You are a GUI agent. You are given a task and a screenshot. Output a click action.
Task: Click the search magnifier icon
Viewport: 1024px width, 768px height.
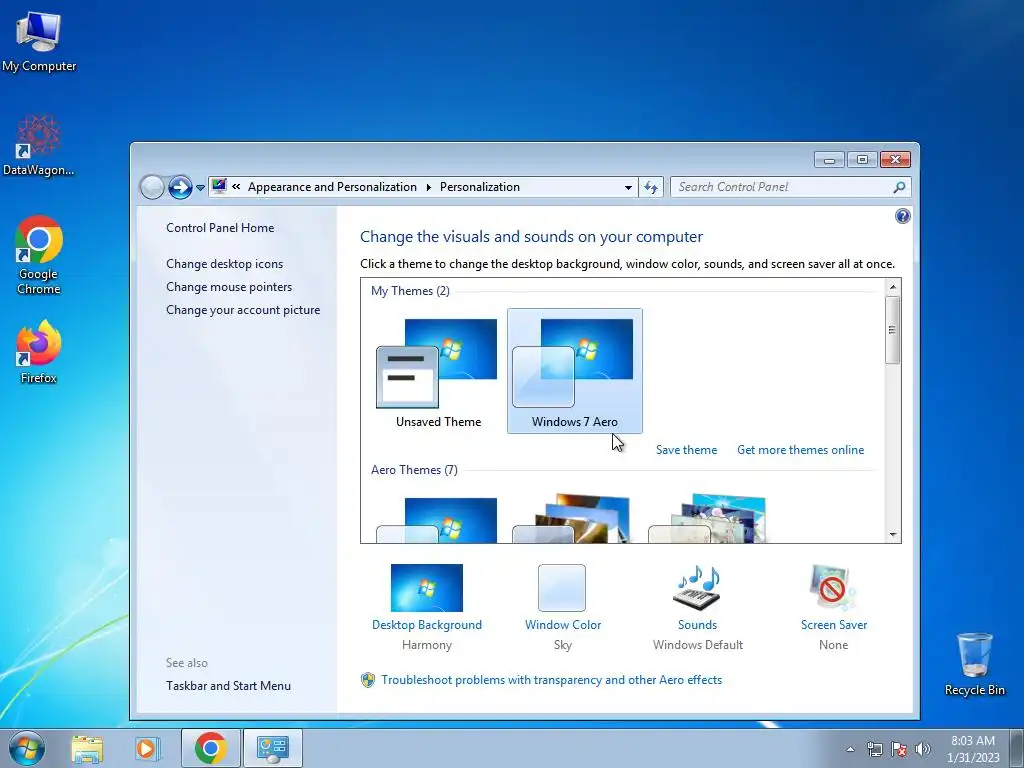pyautogui.click(x=899, y=187)
